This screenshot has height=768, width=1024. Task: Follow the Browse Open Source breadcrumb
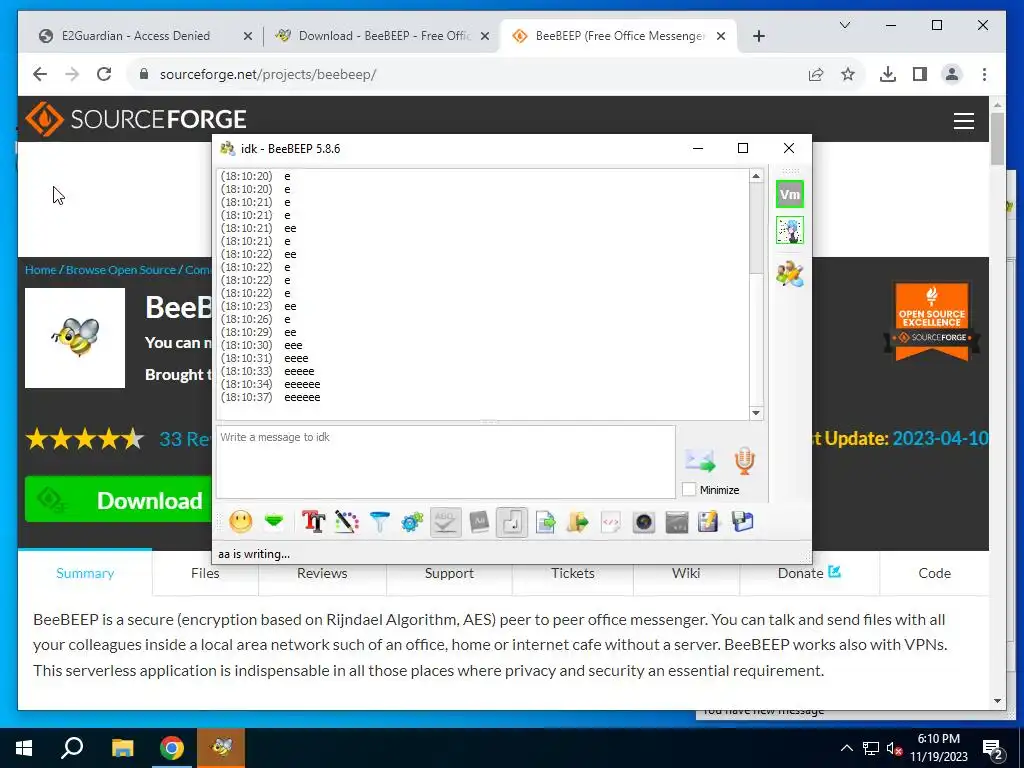(121, 270)
